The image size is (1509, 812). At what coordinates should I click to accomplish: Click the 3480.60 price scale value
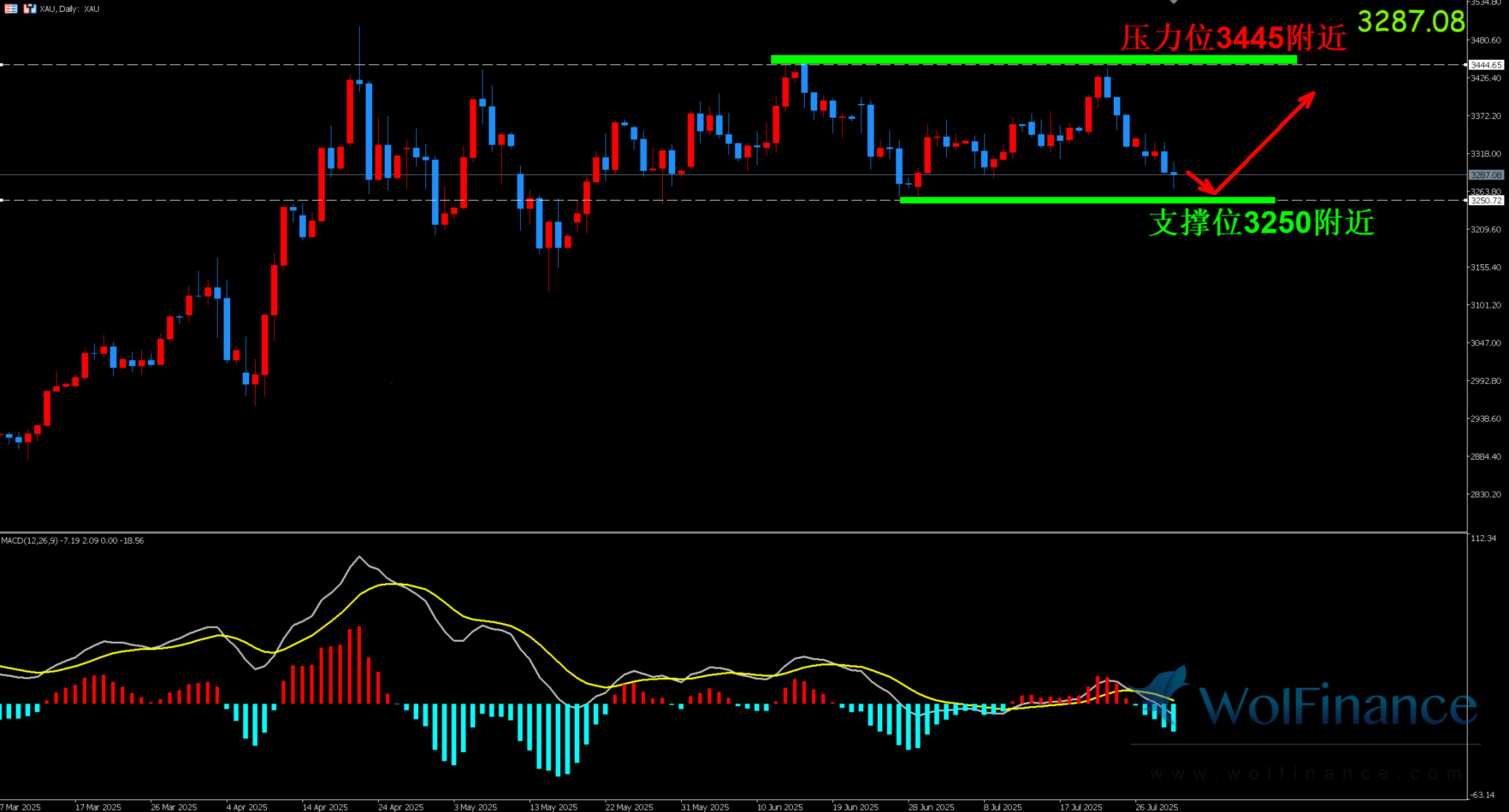(x=1486, y=40)
